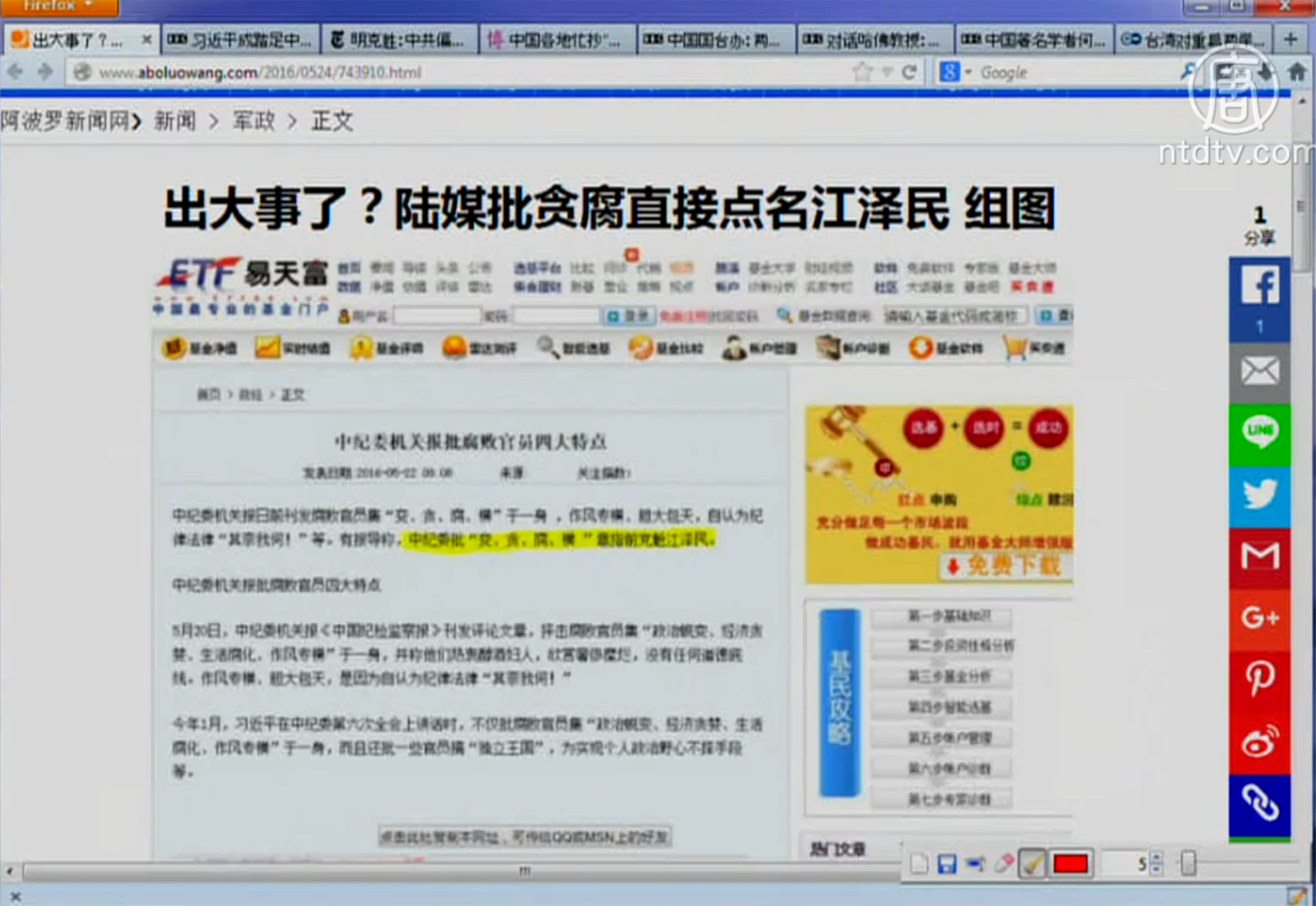Screen dimensions: 1316x906
Task: Share the article on LINE
Action: (x=1259, y=432)
